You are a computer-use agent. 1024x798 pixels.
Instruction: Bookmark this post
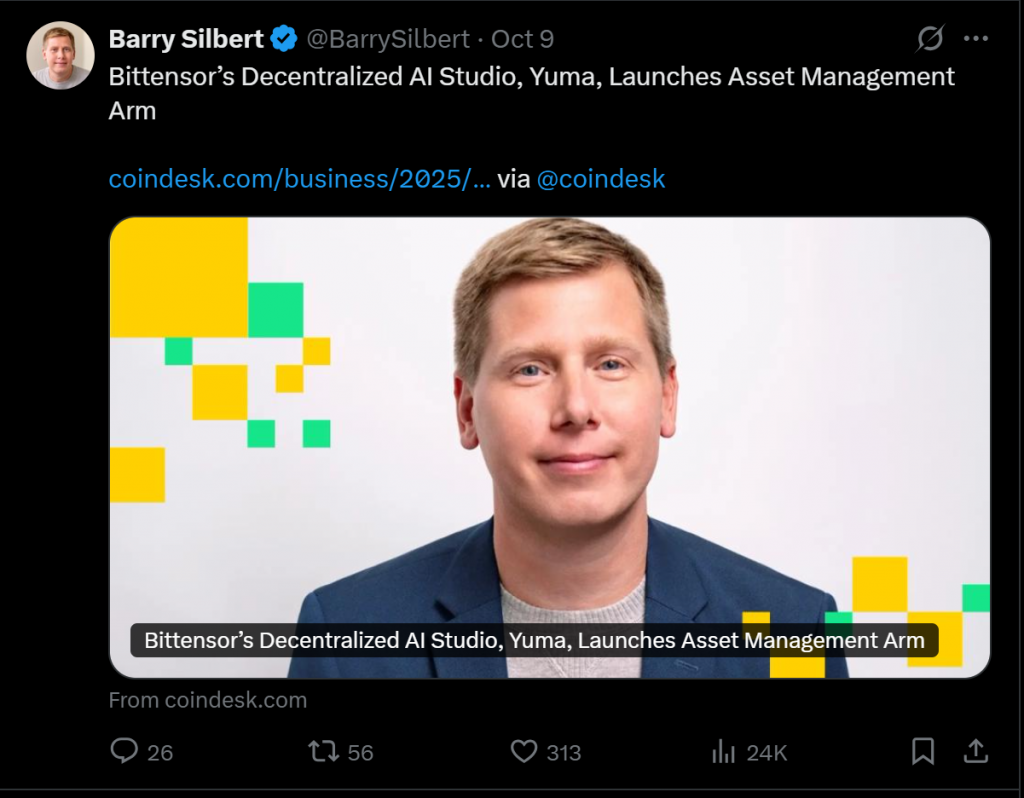click(922, 751)
